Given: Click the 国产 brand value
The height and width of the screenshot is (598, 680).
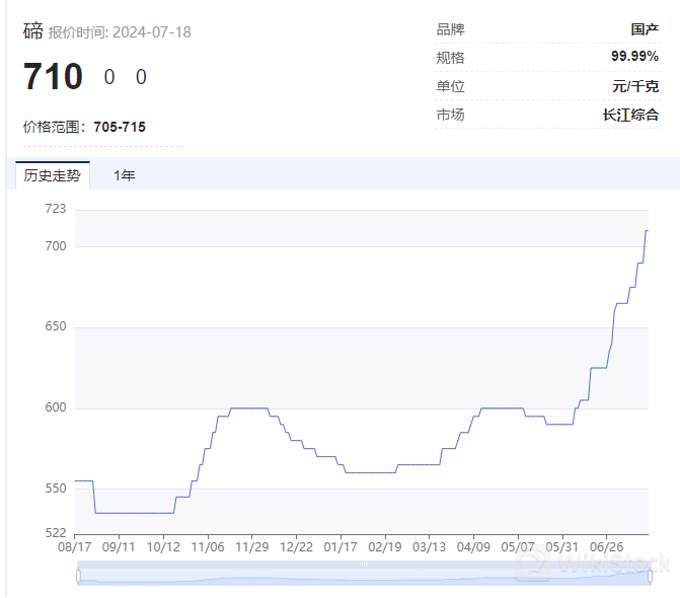Looking at the screenshot, I should [645, 30].
